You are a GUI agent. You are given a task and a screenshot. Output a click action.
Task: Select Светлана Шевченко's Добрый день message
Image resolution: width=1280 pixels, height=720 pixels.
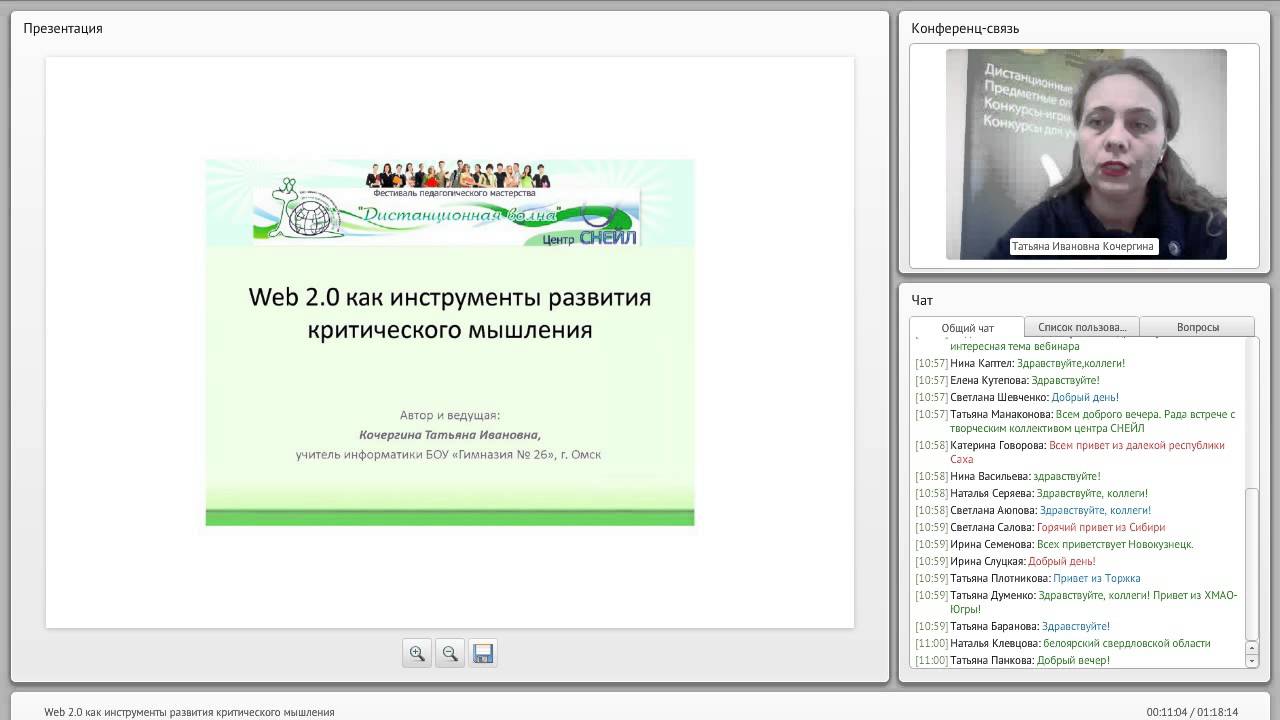[1017, 397]
